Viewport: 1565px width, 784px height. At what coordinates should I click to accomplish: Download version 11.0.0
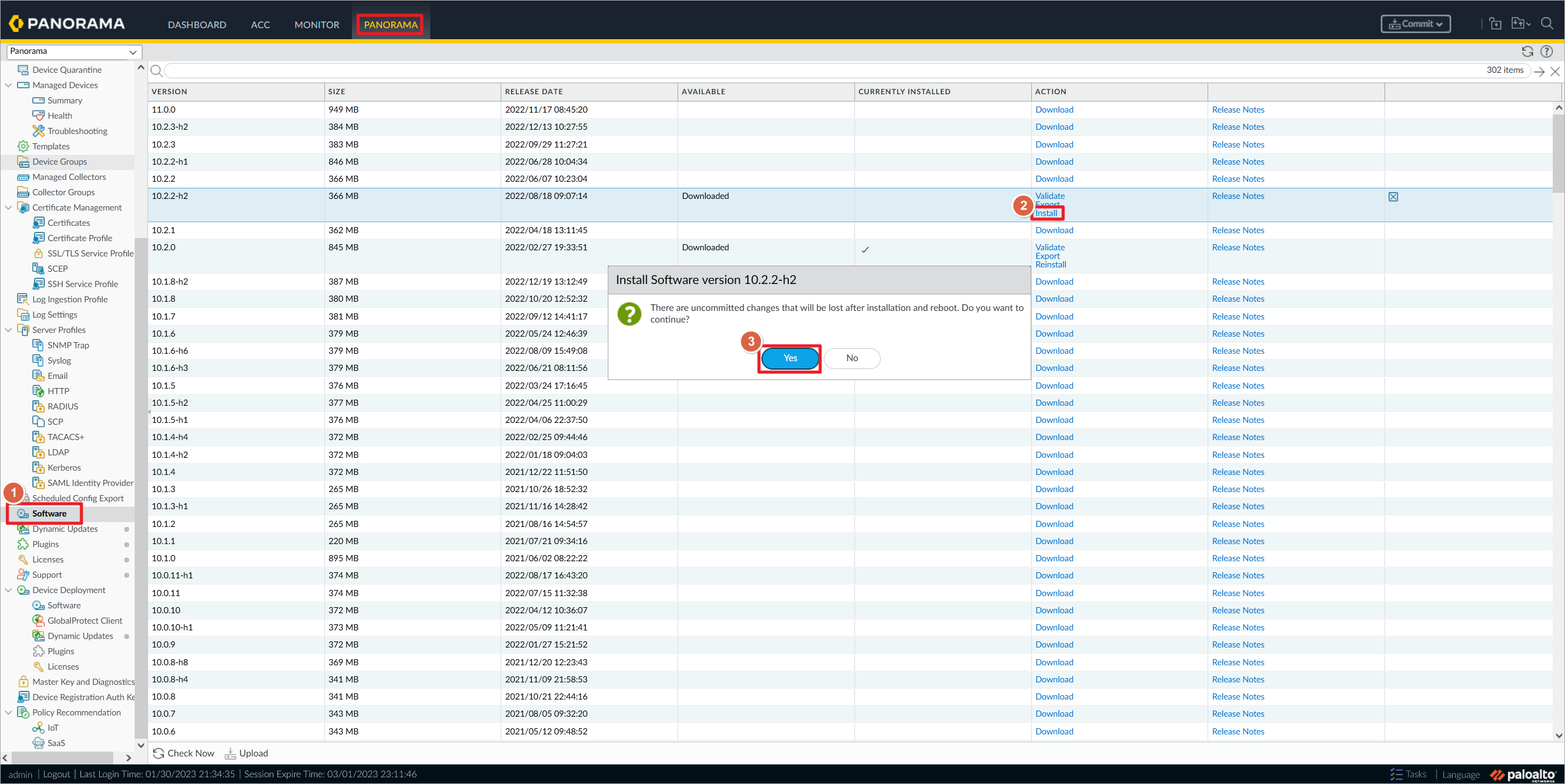tap(1054, 110)
